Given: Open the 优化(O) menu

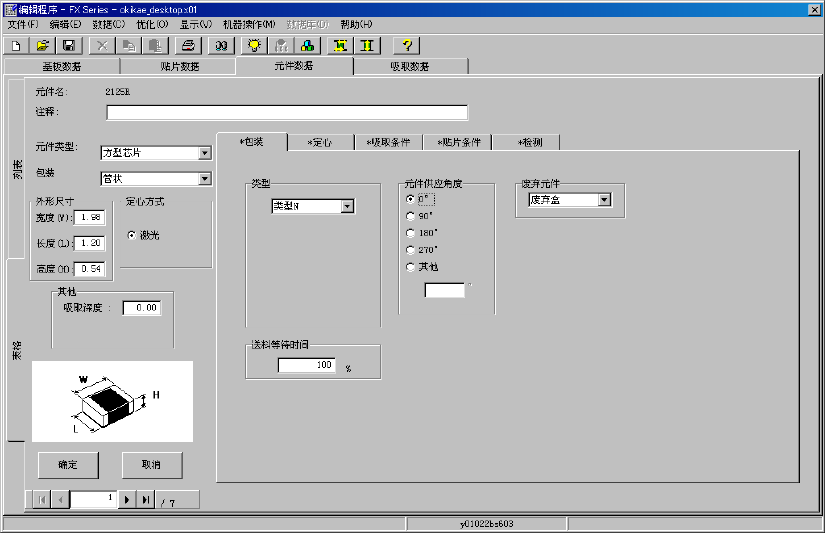Looking at the screenshot, I should 152,24.
